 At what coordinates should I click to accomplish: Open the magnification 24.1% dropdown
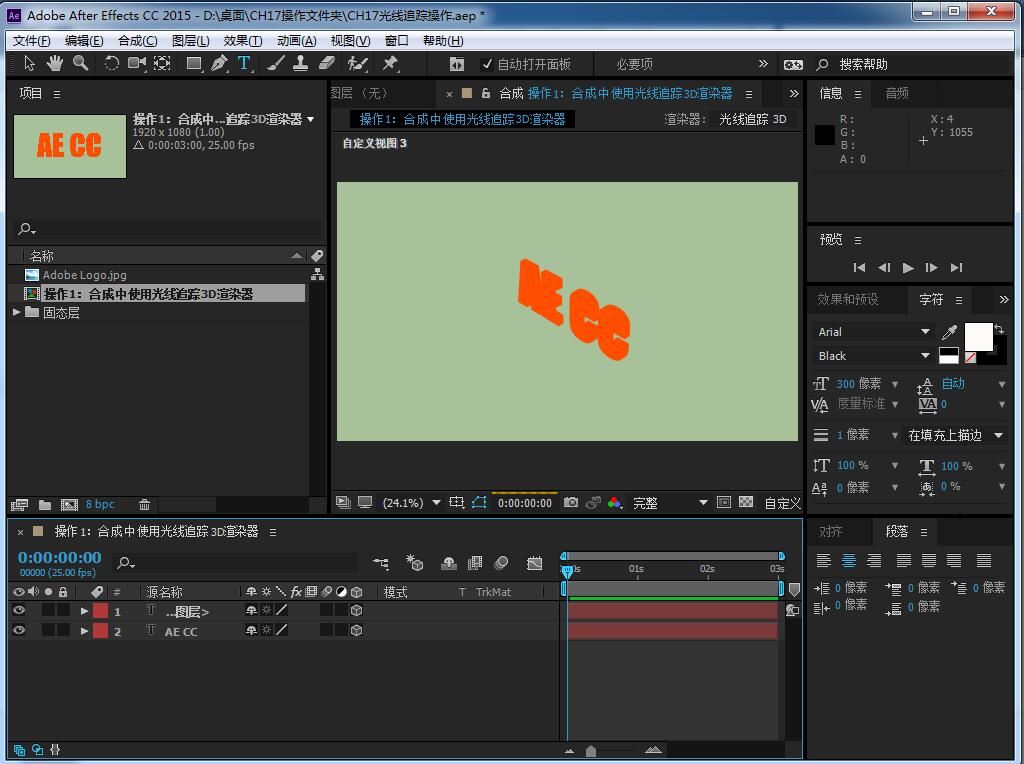pos(411,503)
